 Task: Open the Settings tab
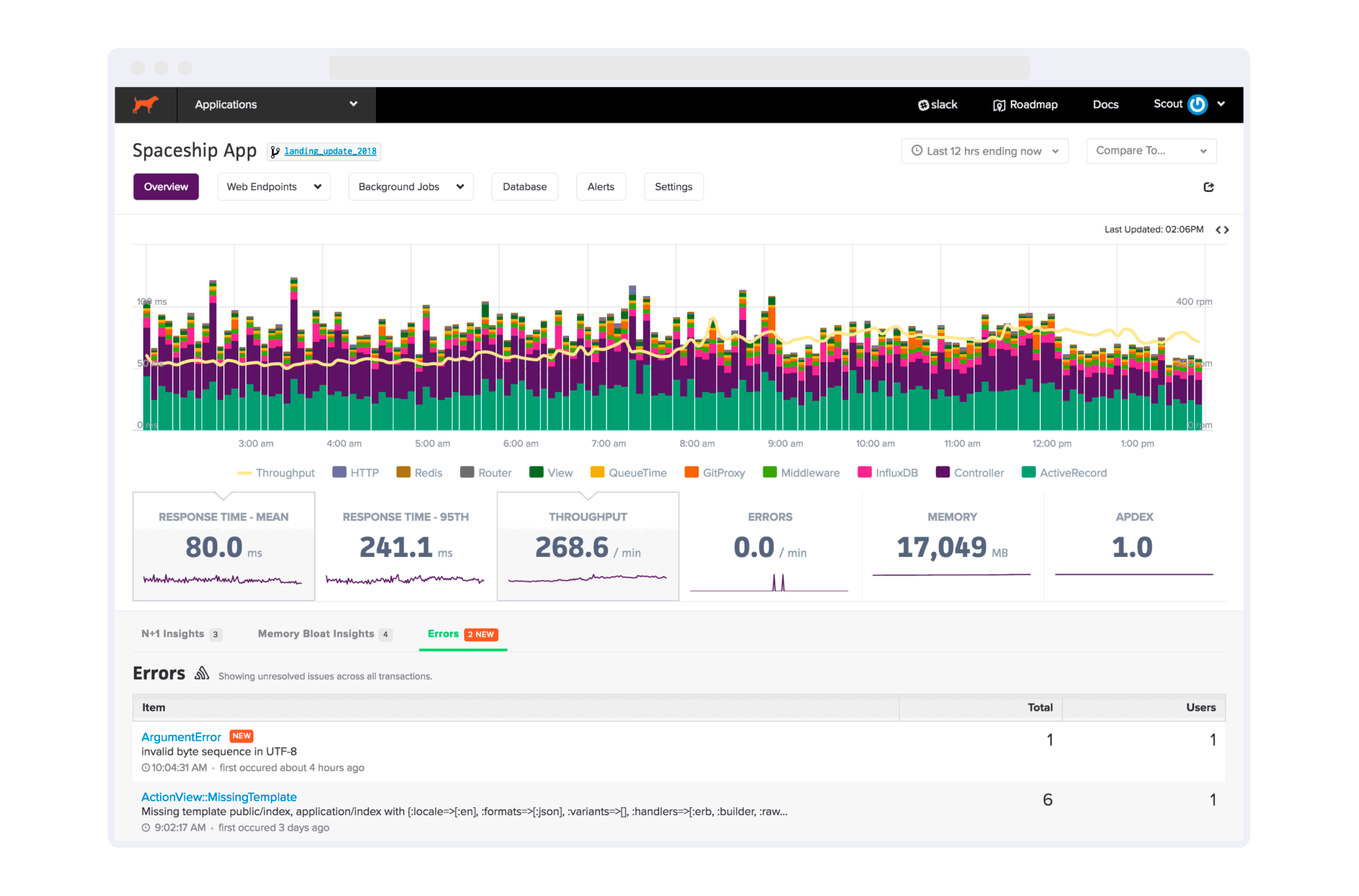[x=673, y=187]
